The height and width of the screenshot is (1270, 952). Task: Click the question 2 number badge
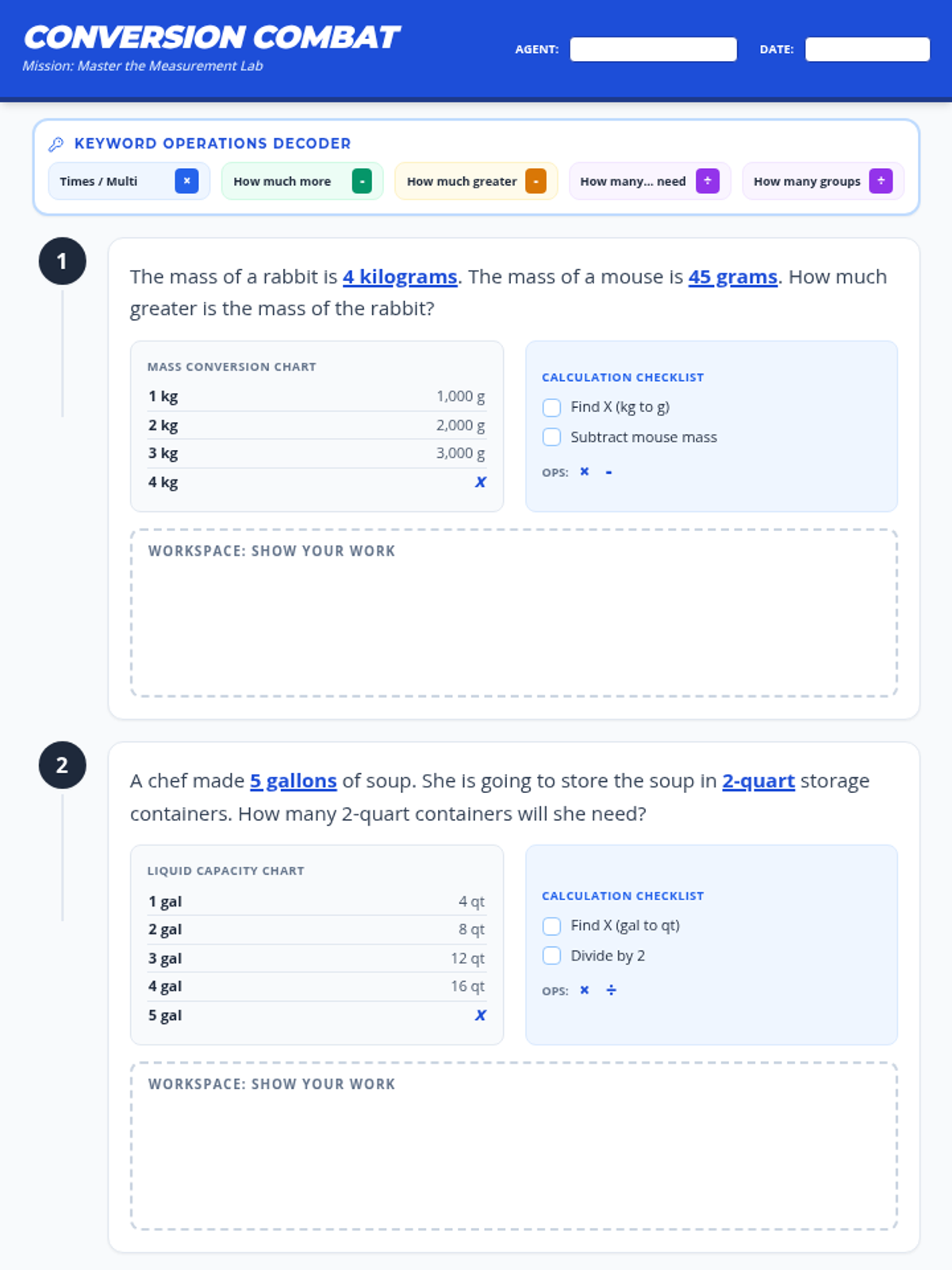62,765
